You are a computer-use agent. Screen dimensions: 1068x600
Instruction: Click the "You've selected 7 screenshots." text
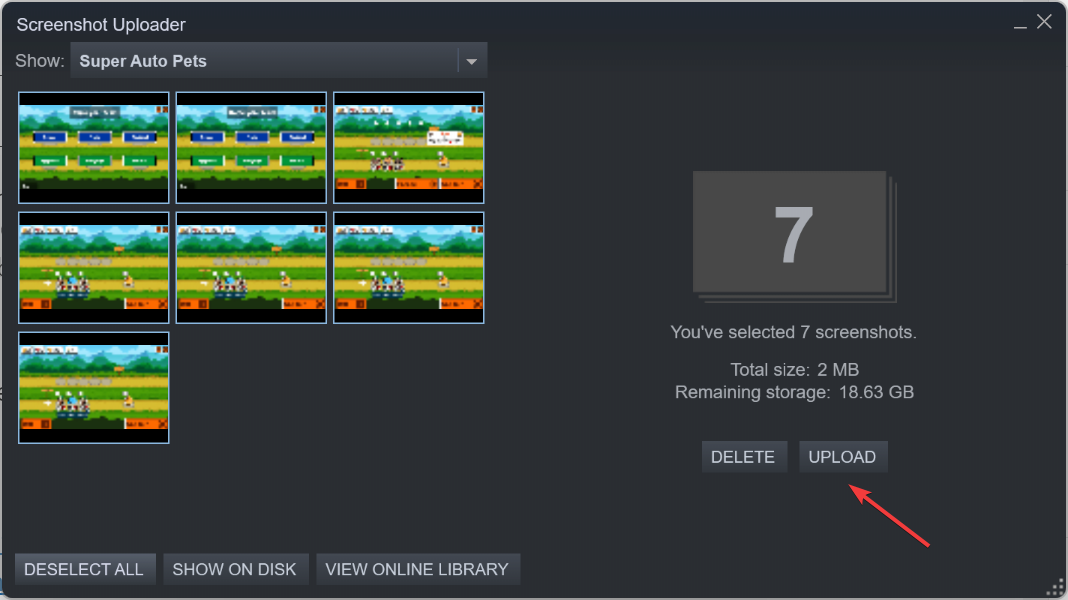click(794, 332)
